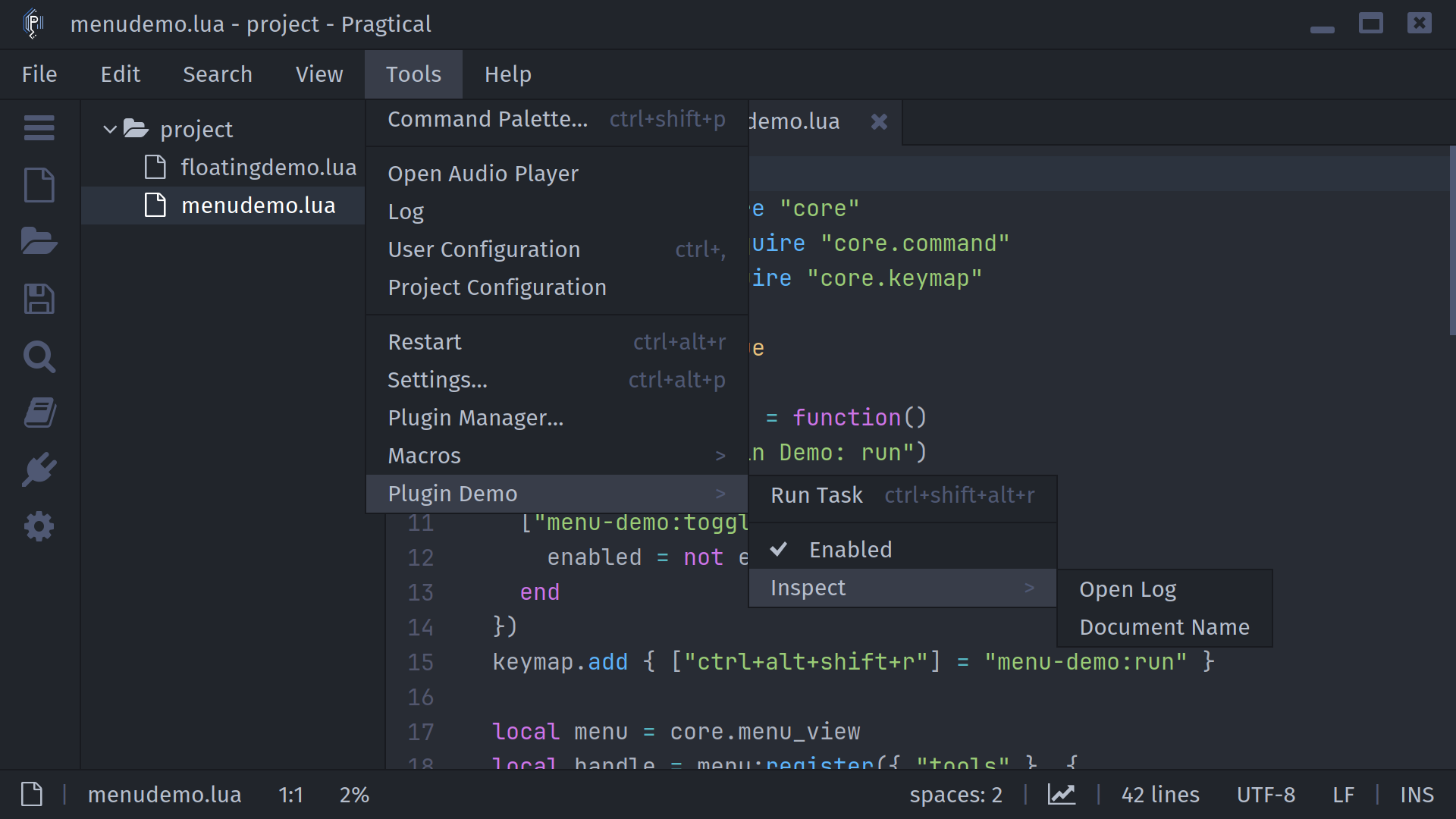Image resolution: width=1456 pixels, height=819 pixels.
Task: Open Project Configuration
Action: click(557, 287)
